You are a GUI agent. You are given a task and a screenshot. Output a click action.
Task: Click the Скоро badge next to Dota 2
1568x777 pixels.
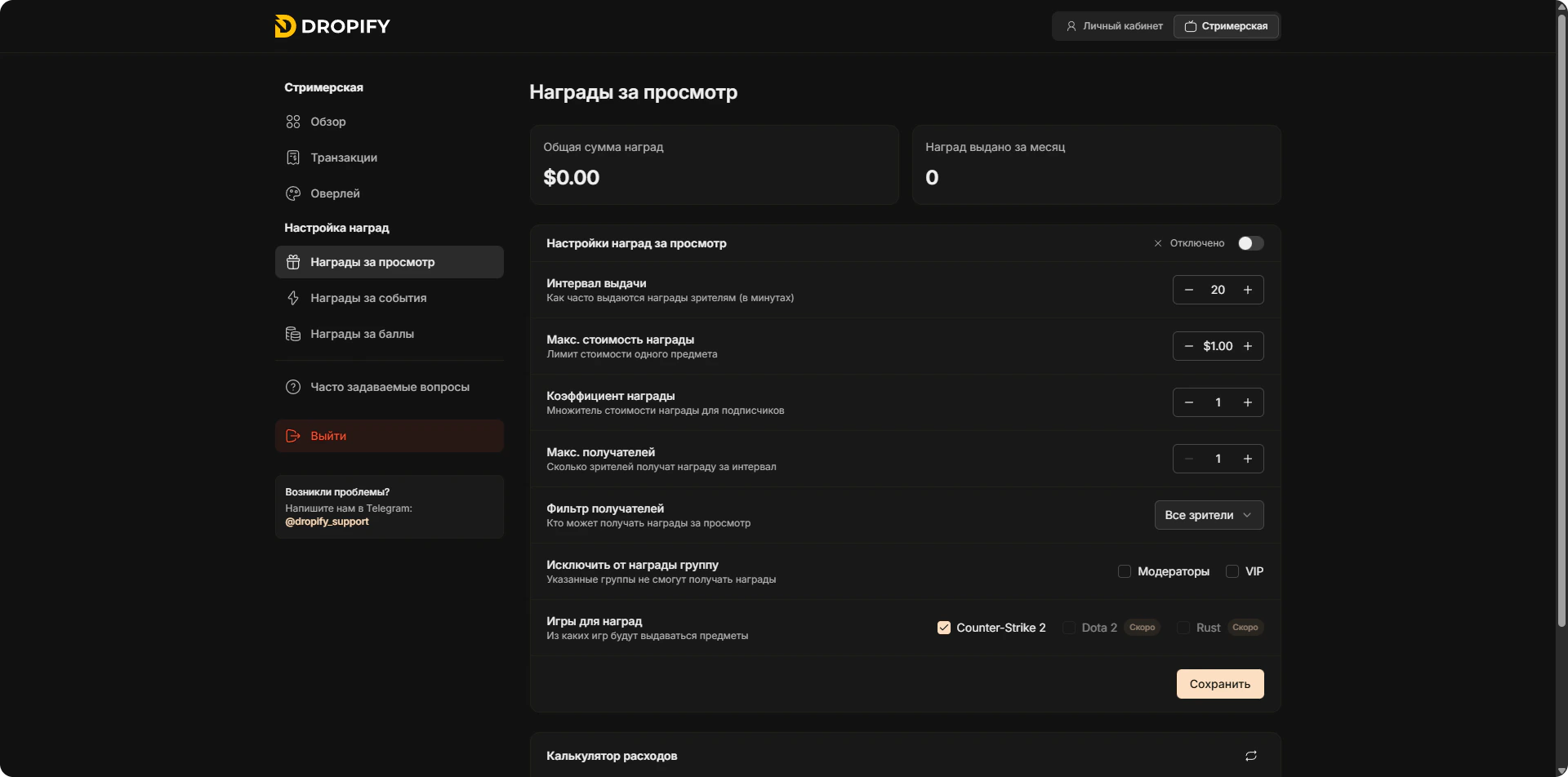(x=1142, y=628)
